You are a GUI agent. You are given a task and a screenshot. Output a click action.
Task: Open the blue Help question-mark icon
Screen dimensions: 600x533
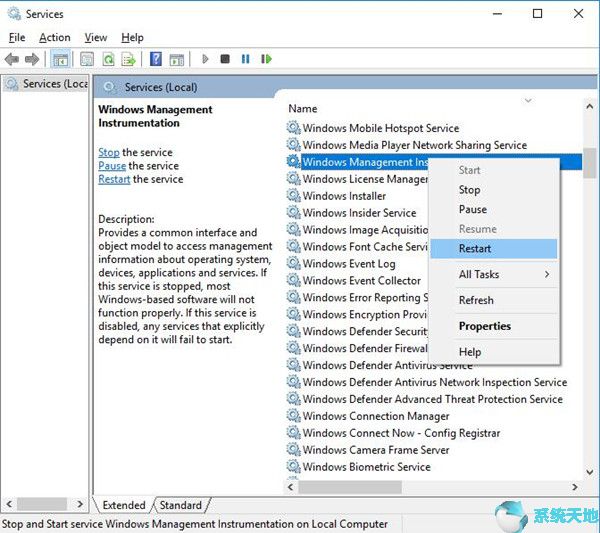[156, 59]
